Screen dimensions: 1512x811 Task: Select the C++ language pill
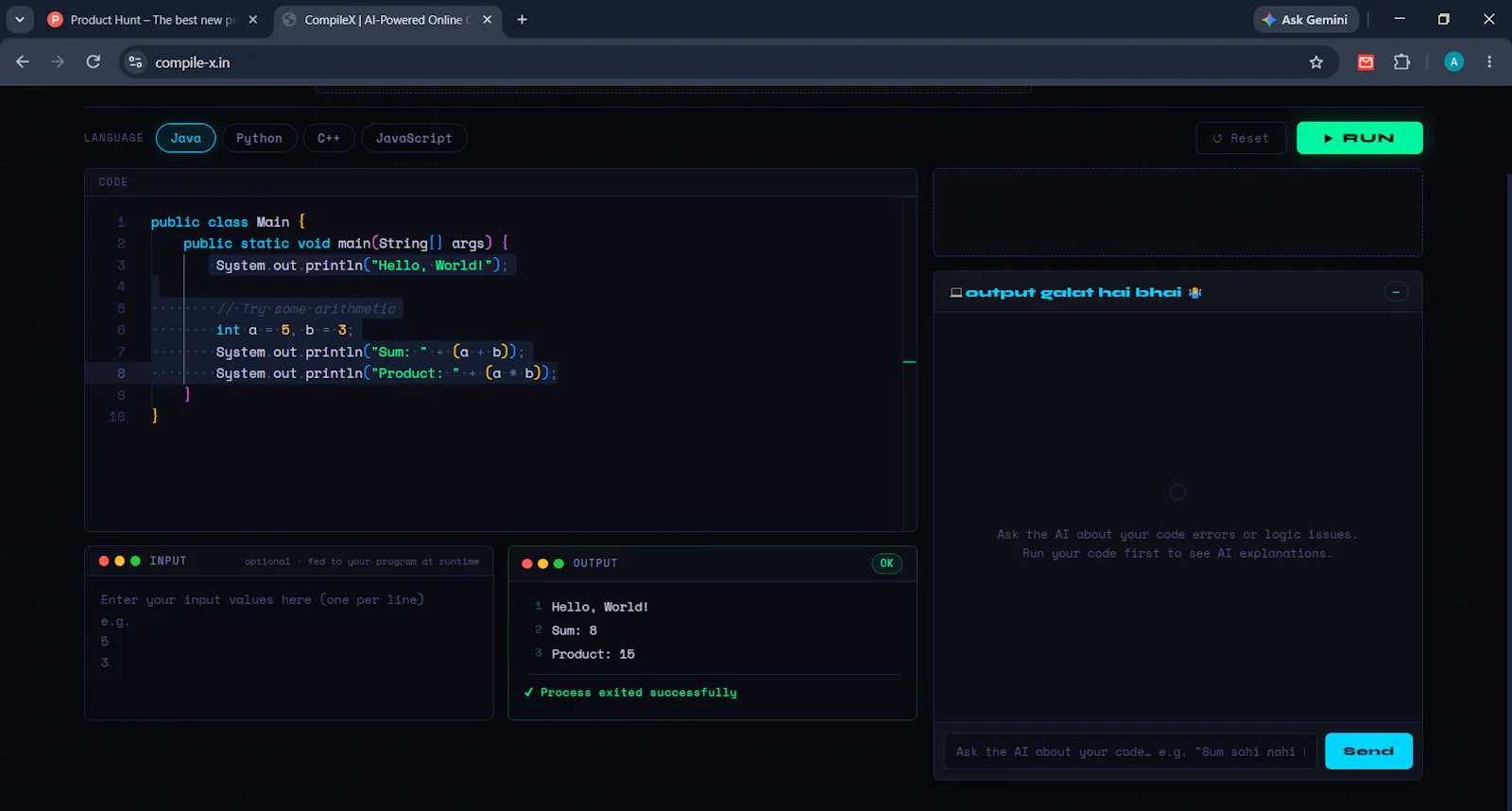pyautogui.click(x=329, y=138)
